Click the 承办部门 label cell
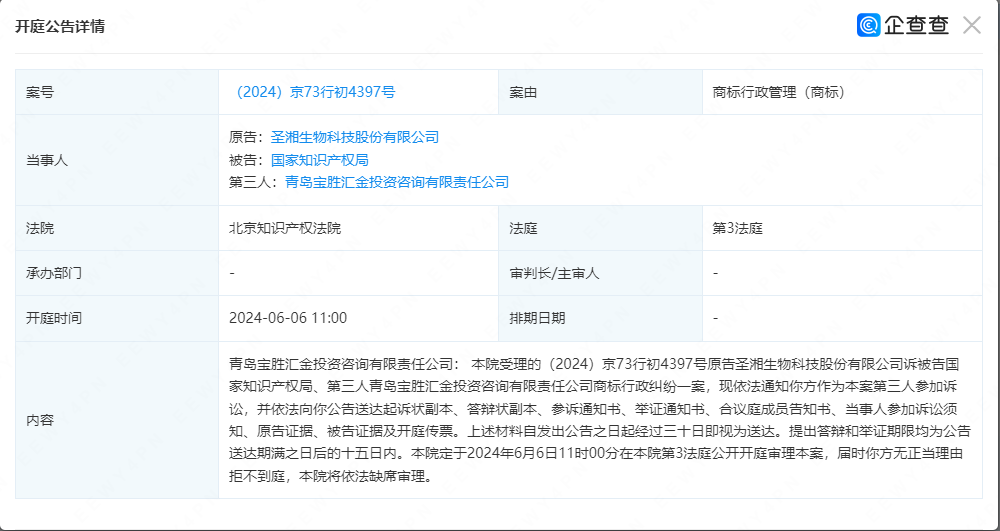Screen dimensions: 1000x531 tap(117, 273)
